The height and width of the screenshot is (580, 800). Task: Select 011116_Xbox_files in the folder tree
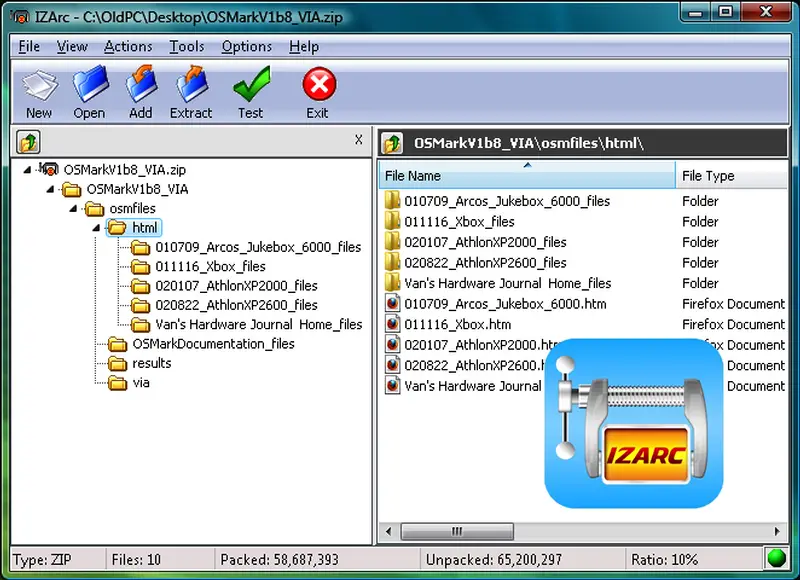coord(210,266)
